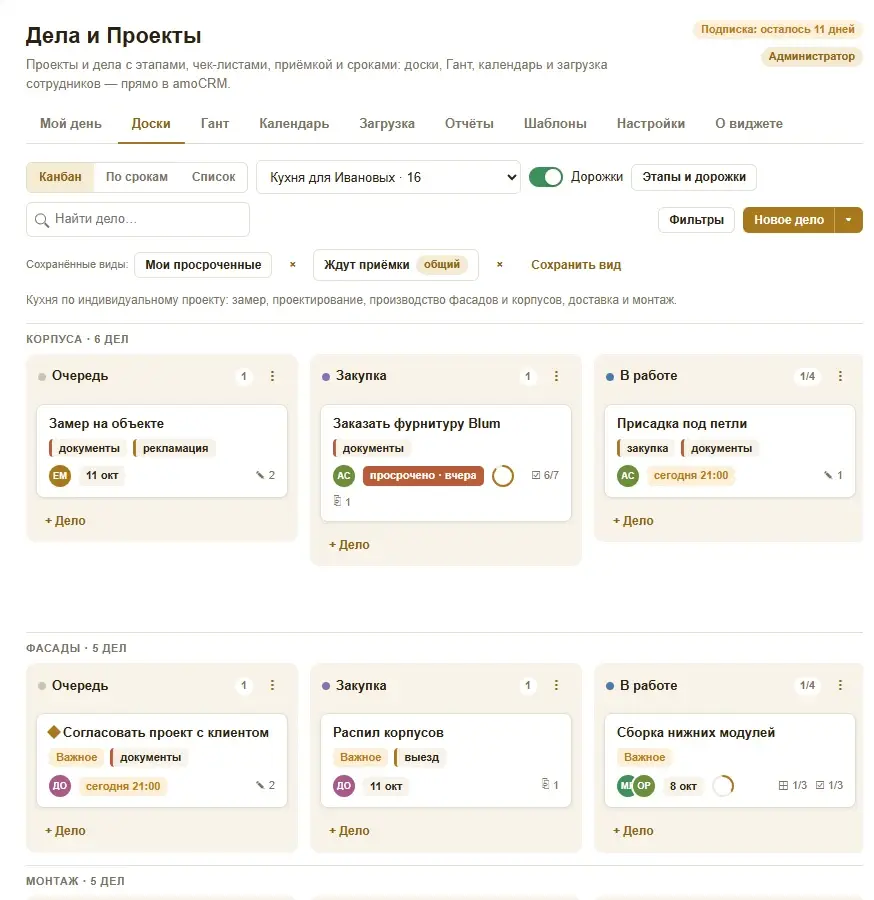
Task: Switch to the Гант tab
Action: [215, 123]
